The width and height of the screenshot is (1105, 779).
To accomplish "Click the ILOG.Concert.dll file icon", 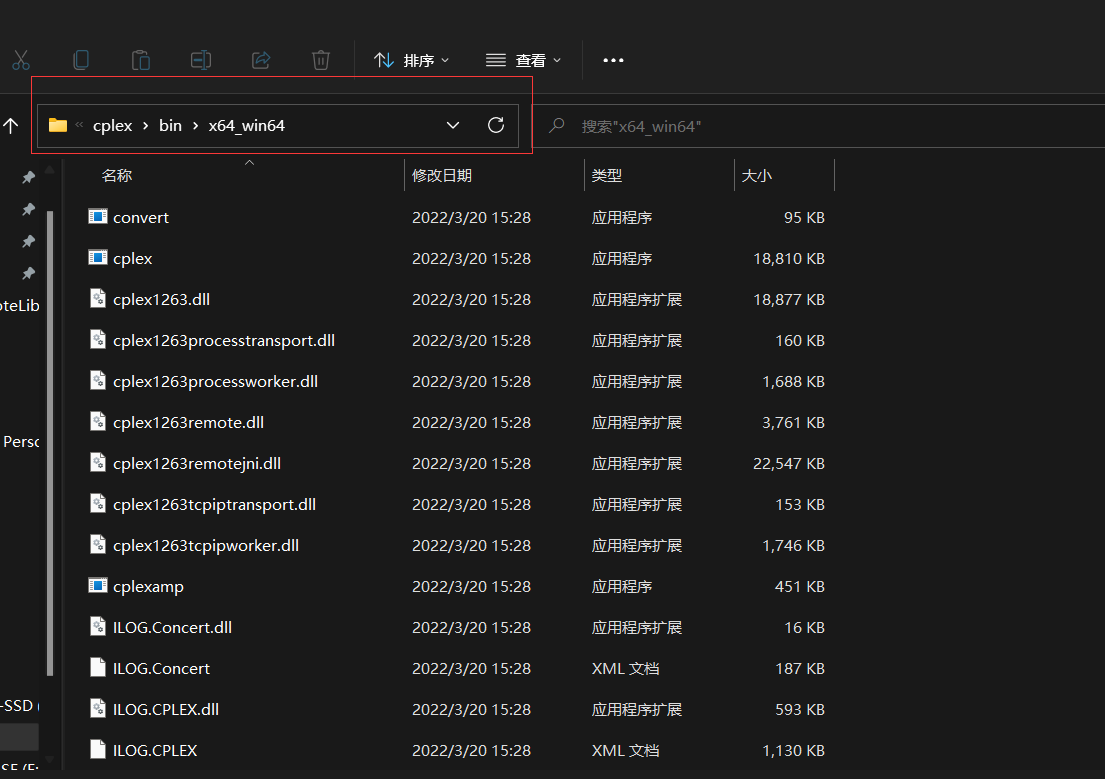I will tap(98, 626).
